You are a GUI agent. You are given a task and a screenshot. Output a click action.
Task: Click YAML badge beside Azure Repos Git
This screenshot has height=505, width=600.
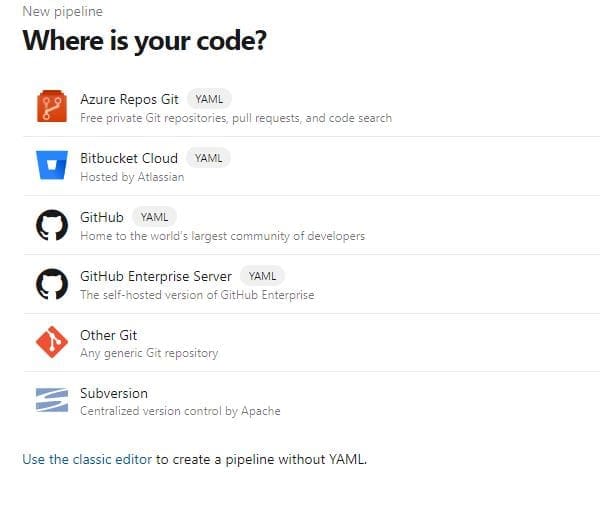(209, 99)
